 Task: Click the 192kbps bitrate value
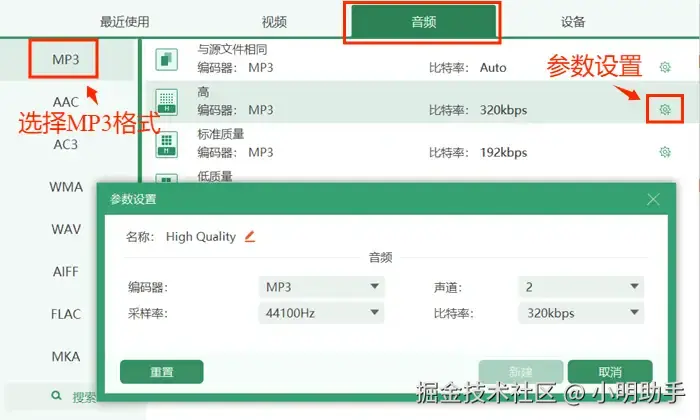pos(504,152)
